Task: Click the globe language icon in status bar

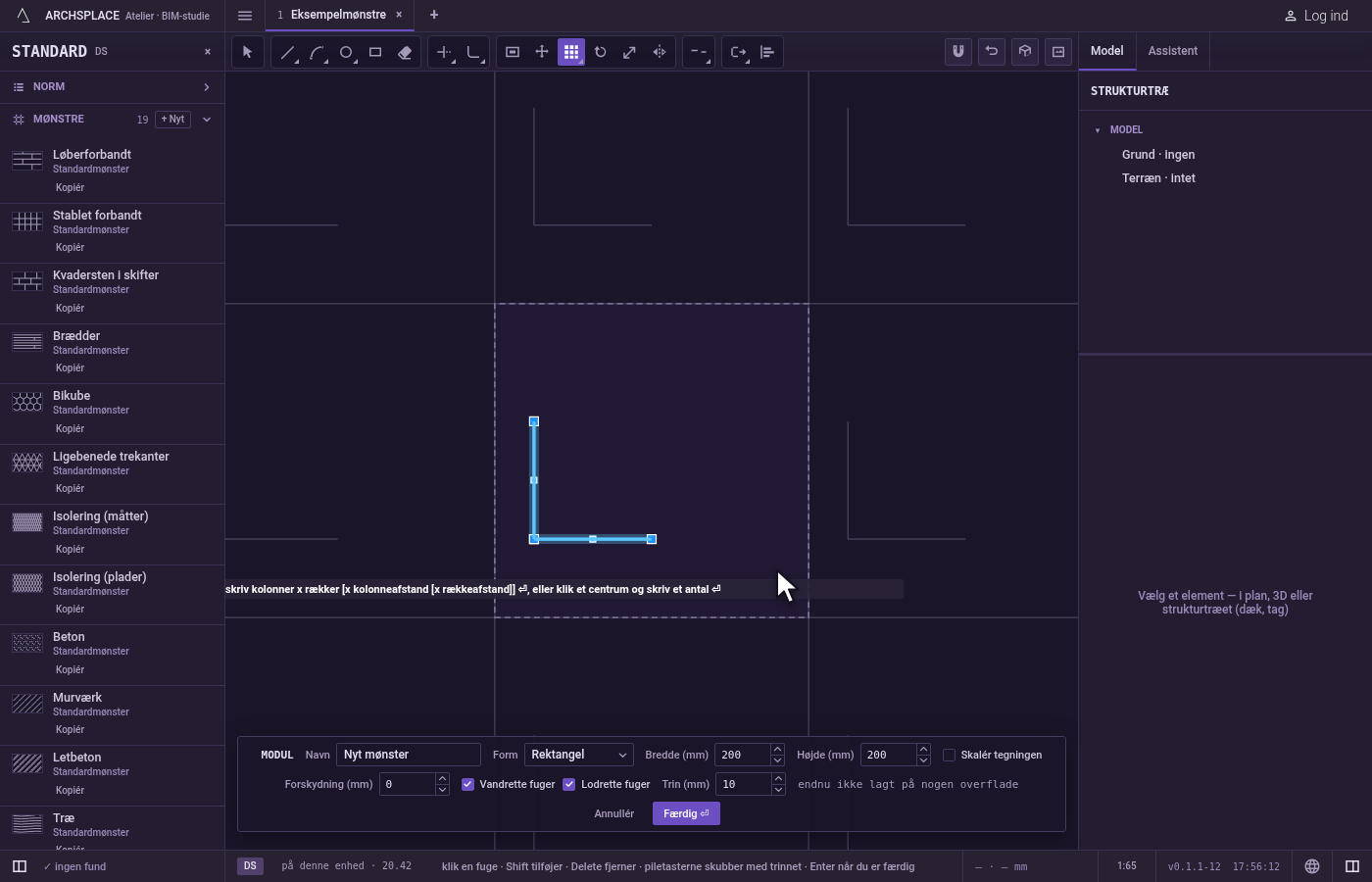Action: (1312, 866)
